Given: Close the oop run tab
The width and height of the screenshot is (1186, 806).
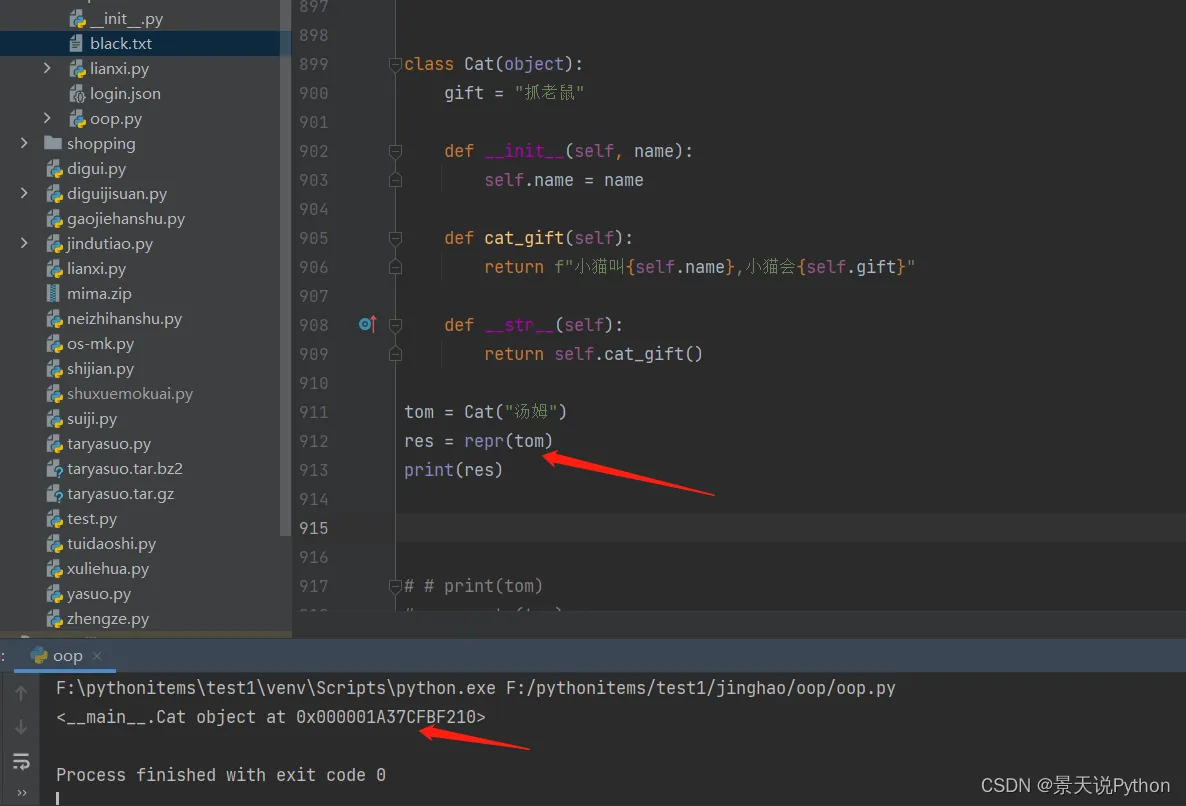Looking at the screenshot, I should (97, 656).
